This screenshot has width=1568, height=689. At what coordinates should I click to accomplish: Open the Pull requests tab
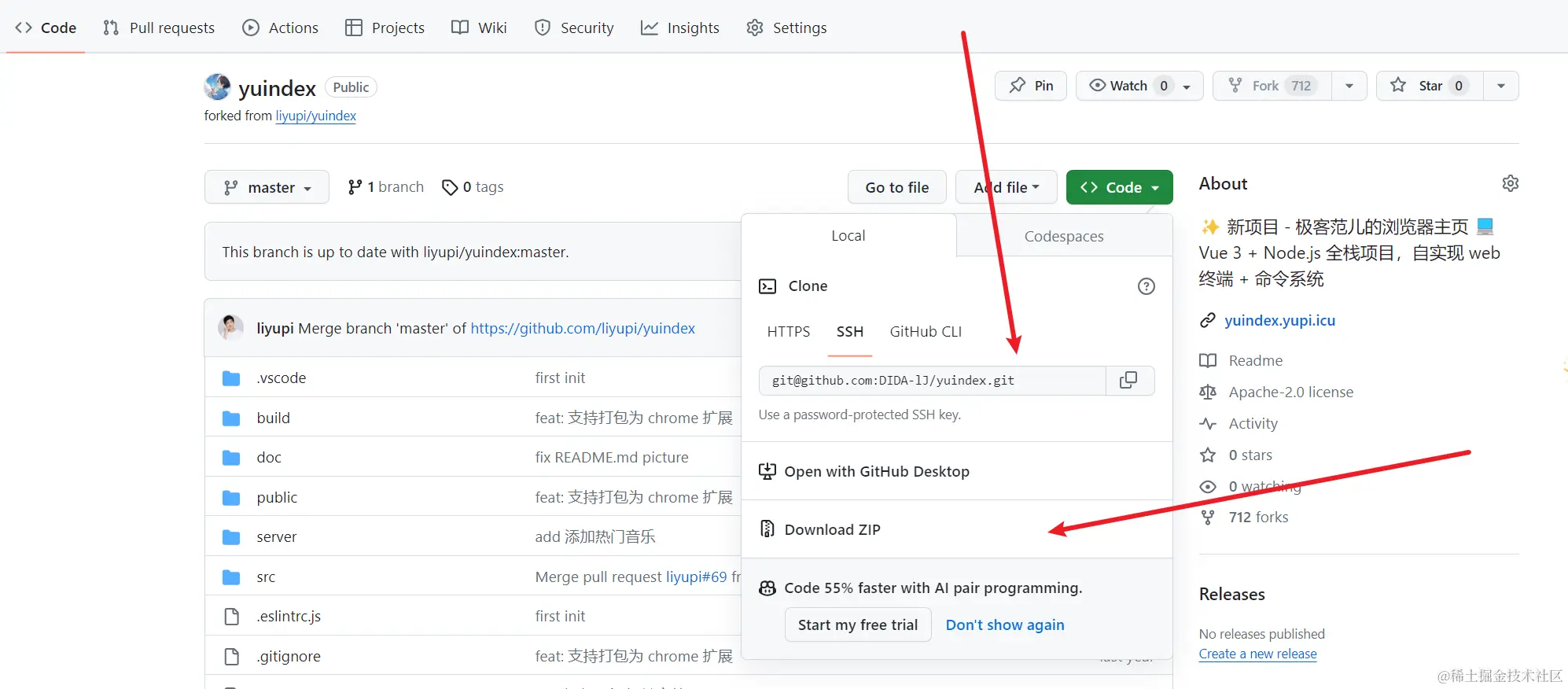pos(159,28)
